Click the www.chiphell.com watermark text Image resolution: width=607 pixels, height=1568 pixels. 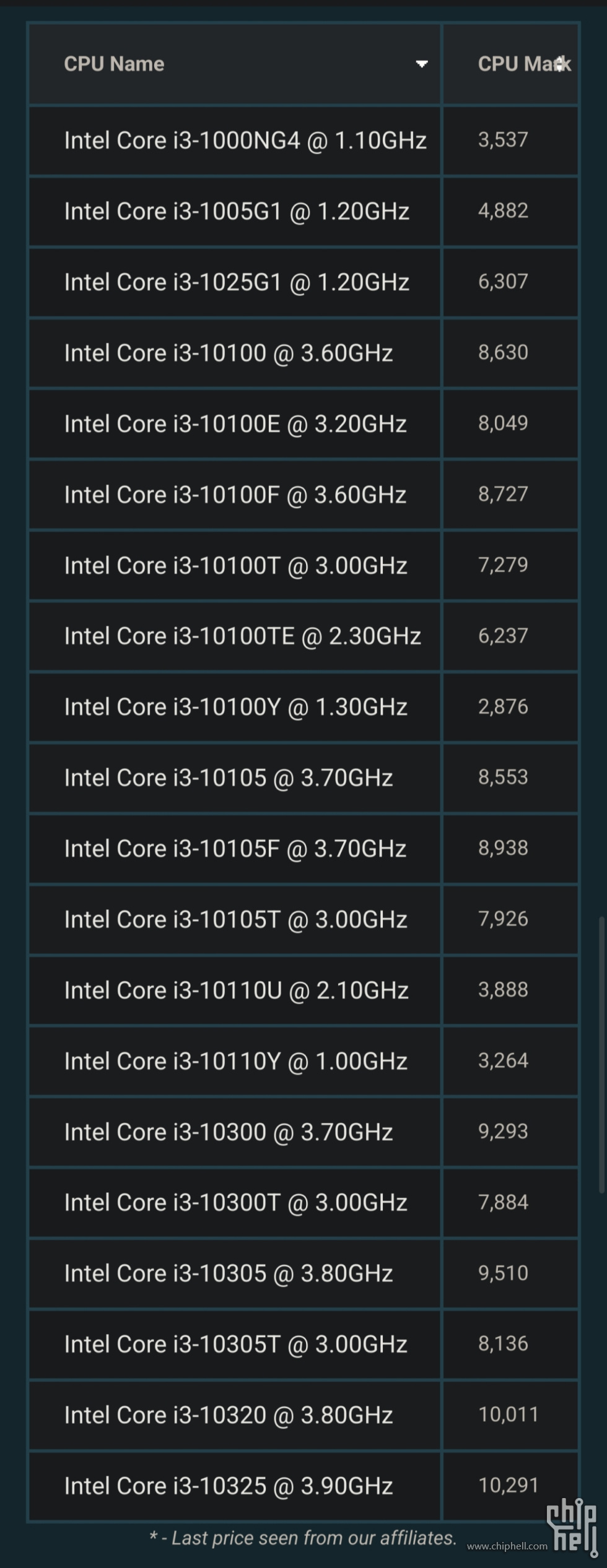[507, 1546]
